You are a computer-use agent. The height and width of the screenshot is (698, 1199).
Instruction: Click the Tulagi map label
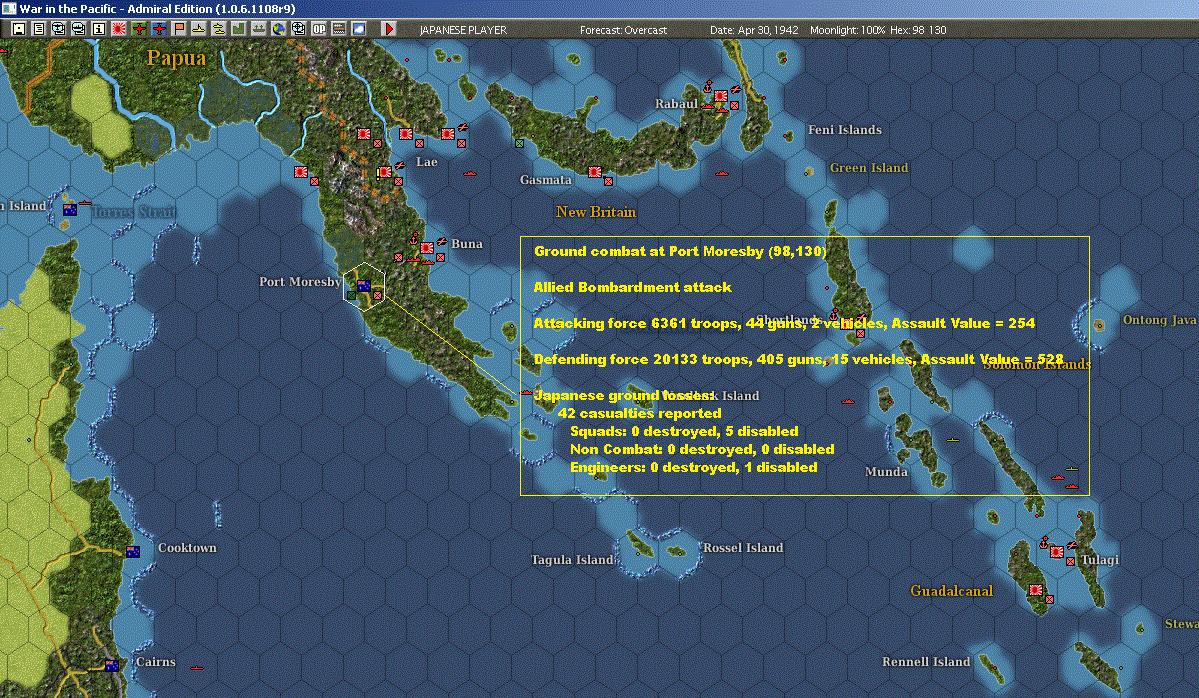click(x=1100, y=560)
